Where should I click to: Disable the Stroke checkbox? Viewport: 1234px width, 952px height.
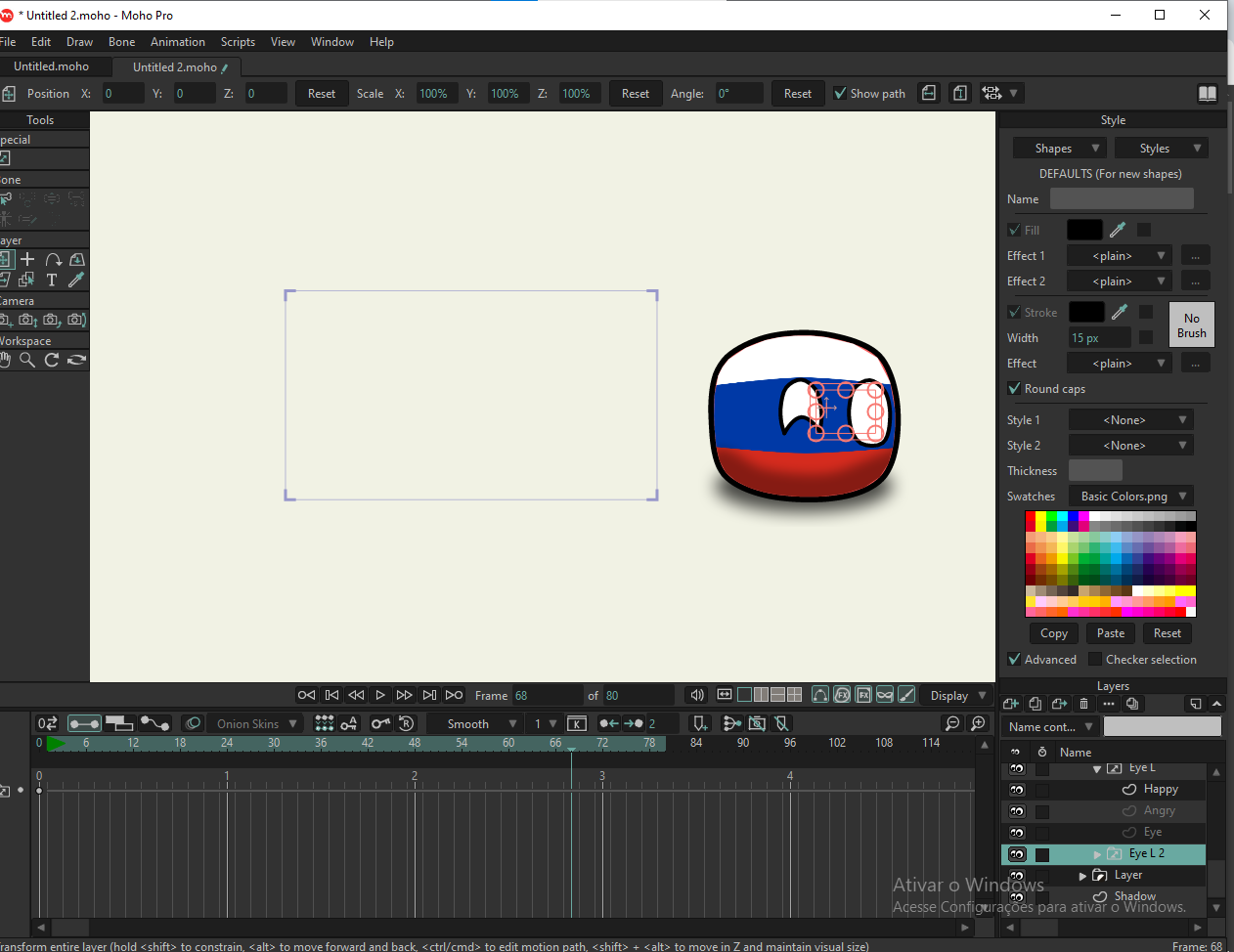(1012, 312)
